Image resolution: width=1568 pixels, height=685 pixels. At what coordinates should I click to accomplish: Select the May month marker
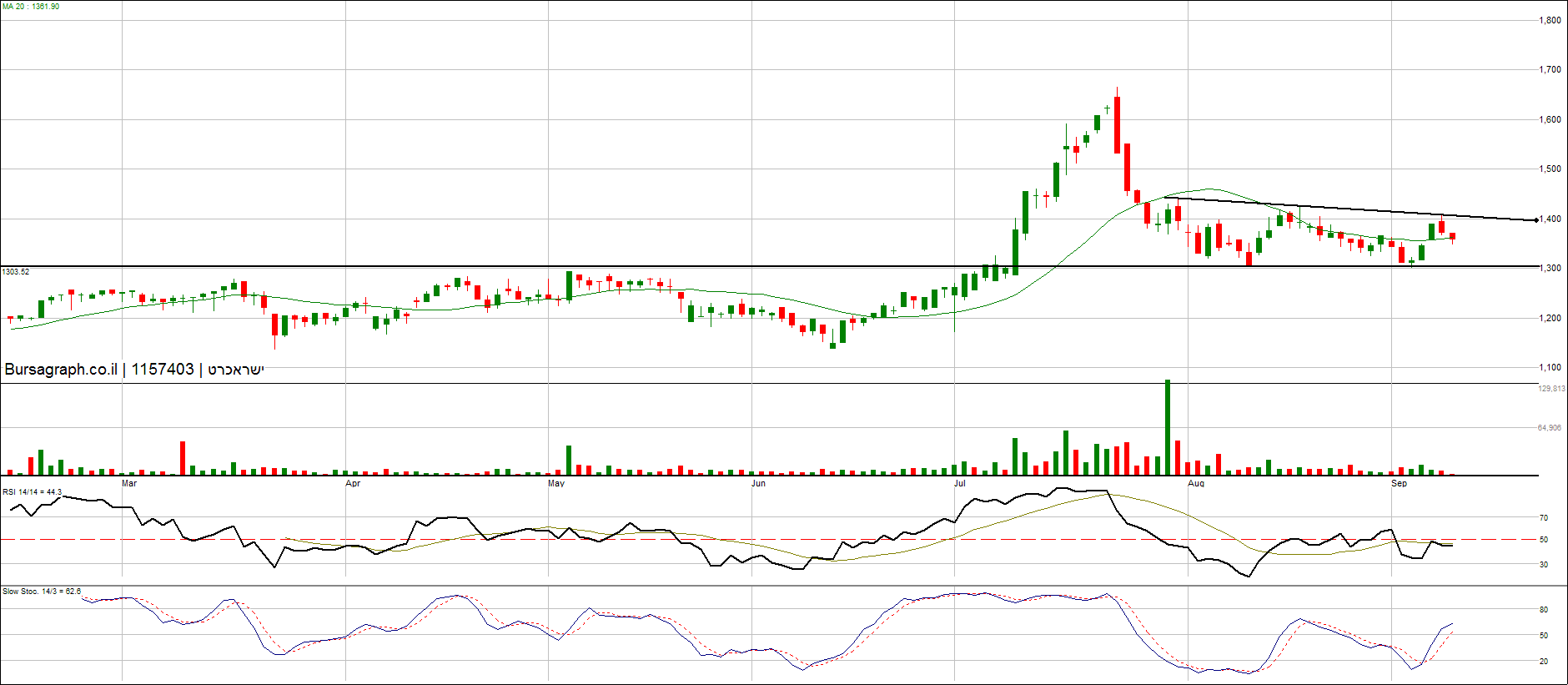point(556,483)
